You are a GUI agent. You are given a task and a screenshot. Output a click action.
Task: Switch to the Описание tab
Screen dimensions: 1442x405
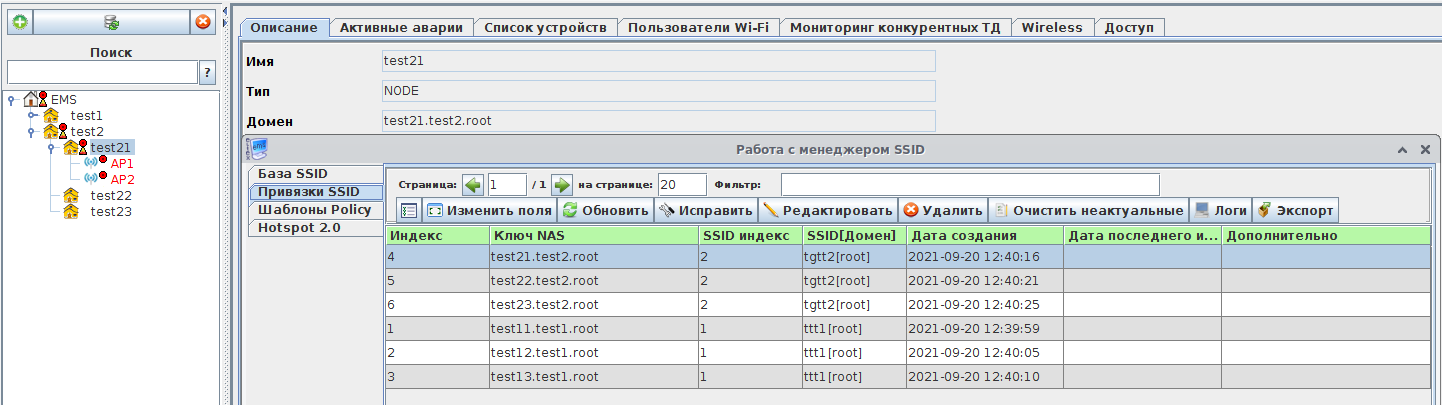(284, 27)
